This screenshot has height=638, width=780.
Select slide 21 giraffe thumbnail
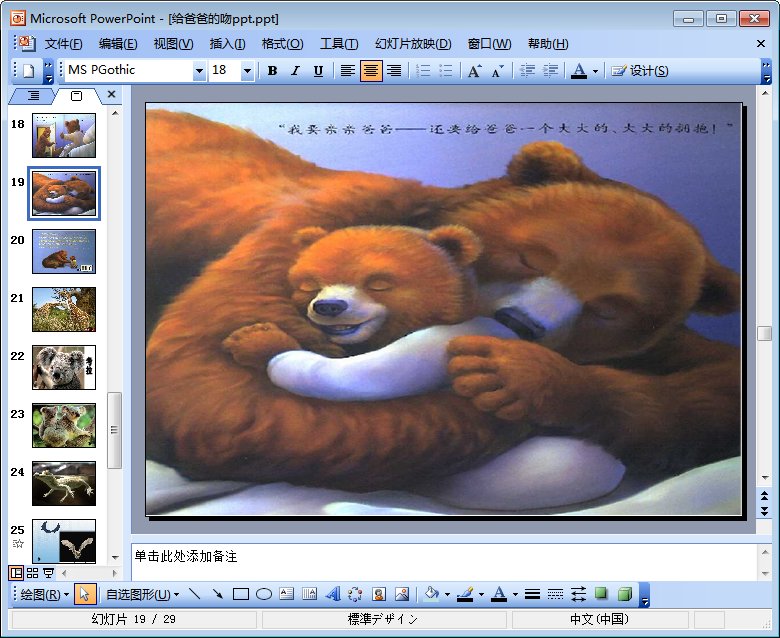click(x=64, y=309)
